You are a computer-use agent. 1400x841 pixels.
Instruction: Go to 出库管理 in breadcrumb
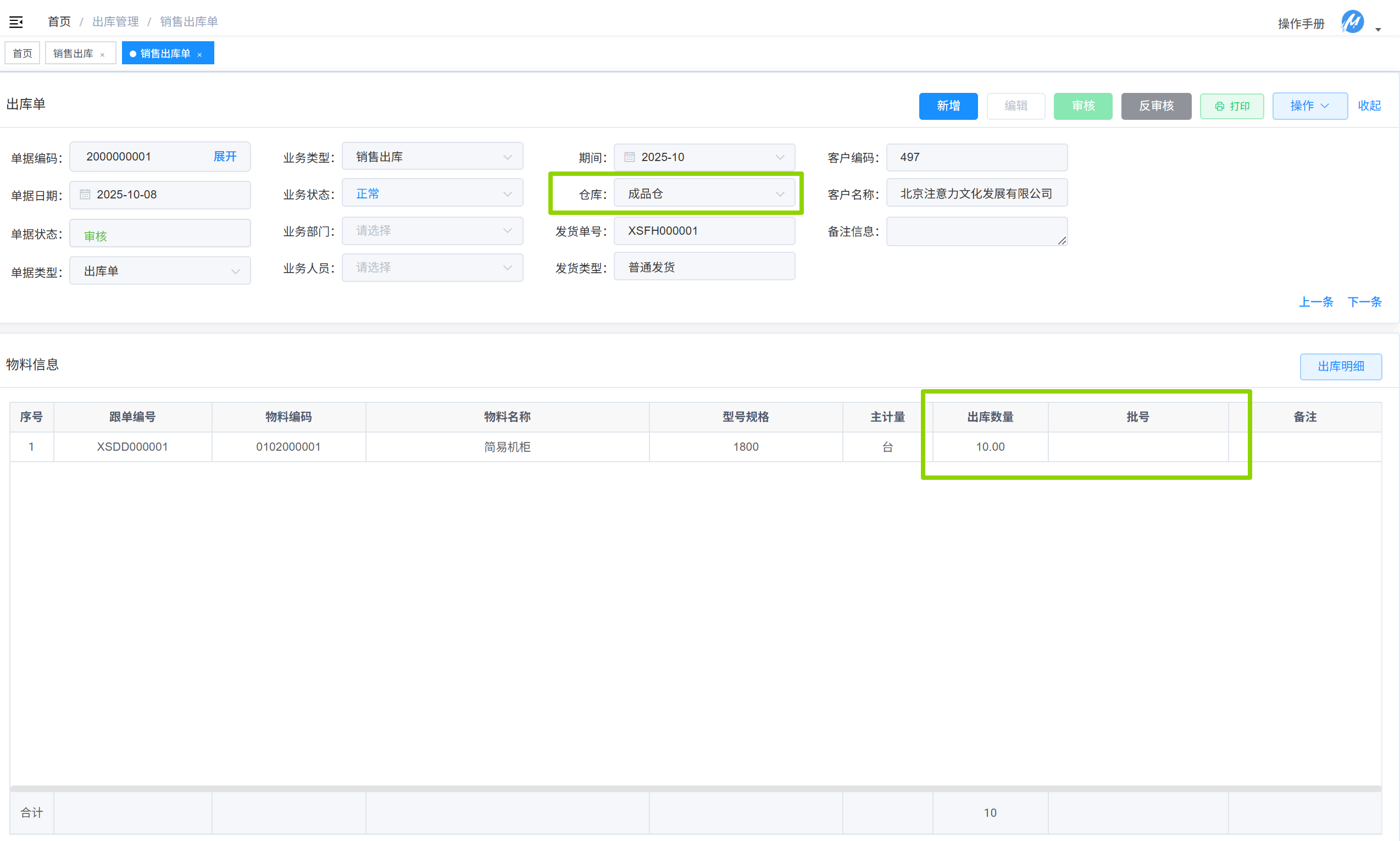[115, 21]
